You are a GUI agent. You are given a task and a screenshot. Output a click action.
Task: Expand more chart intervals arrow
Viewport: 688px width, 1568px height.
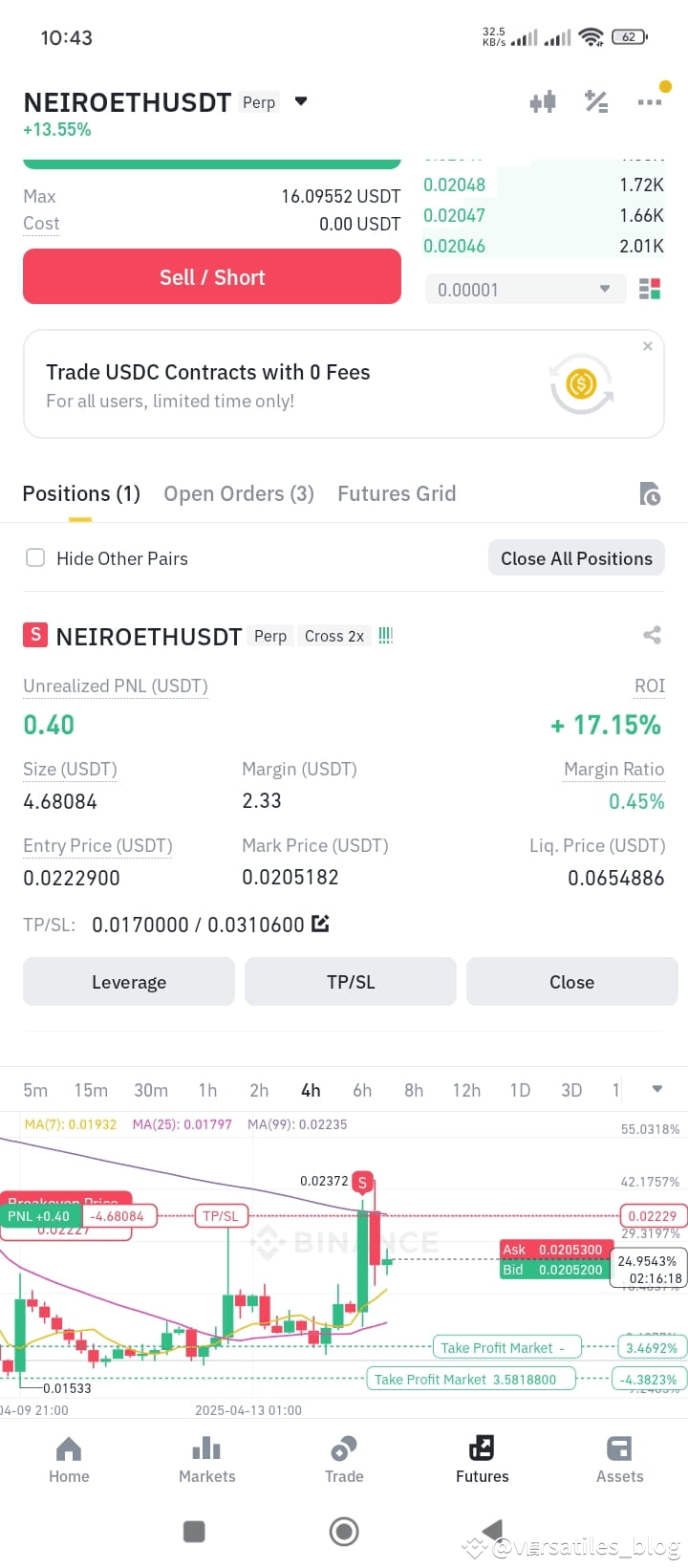pyautogui.click(x=657, y=1089)
